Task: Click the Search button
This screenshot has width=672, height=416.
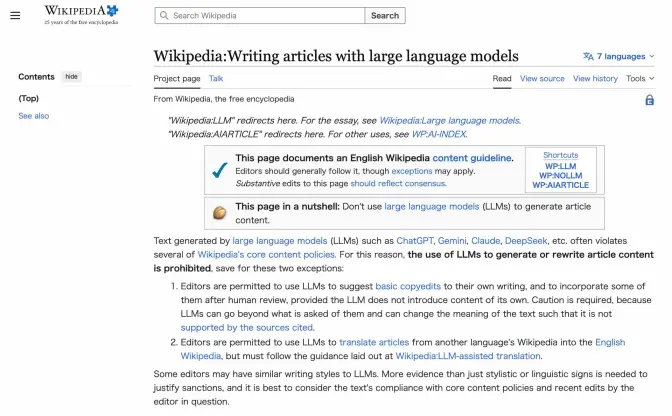Action: point(385,15)
